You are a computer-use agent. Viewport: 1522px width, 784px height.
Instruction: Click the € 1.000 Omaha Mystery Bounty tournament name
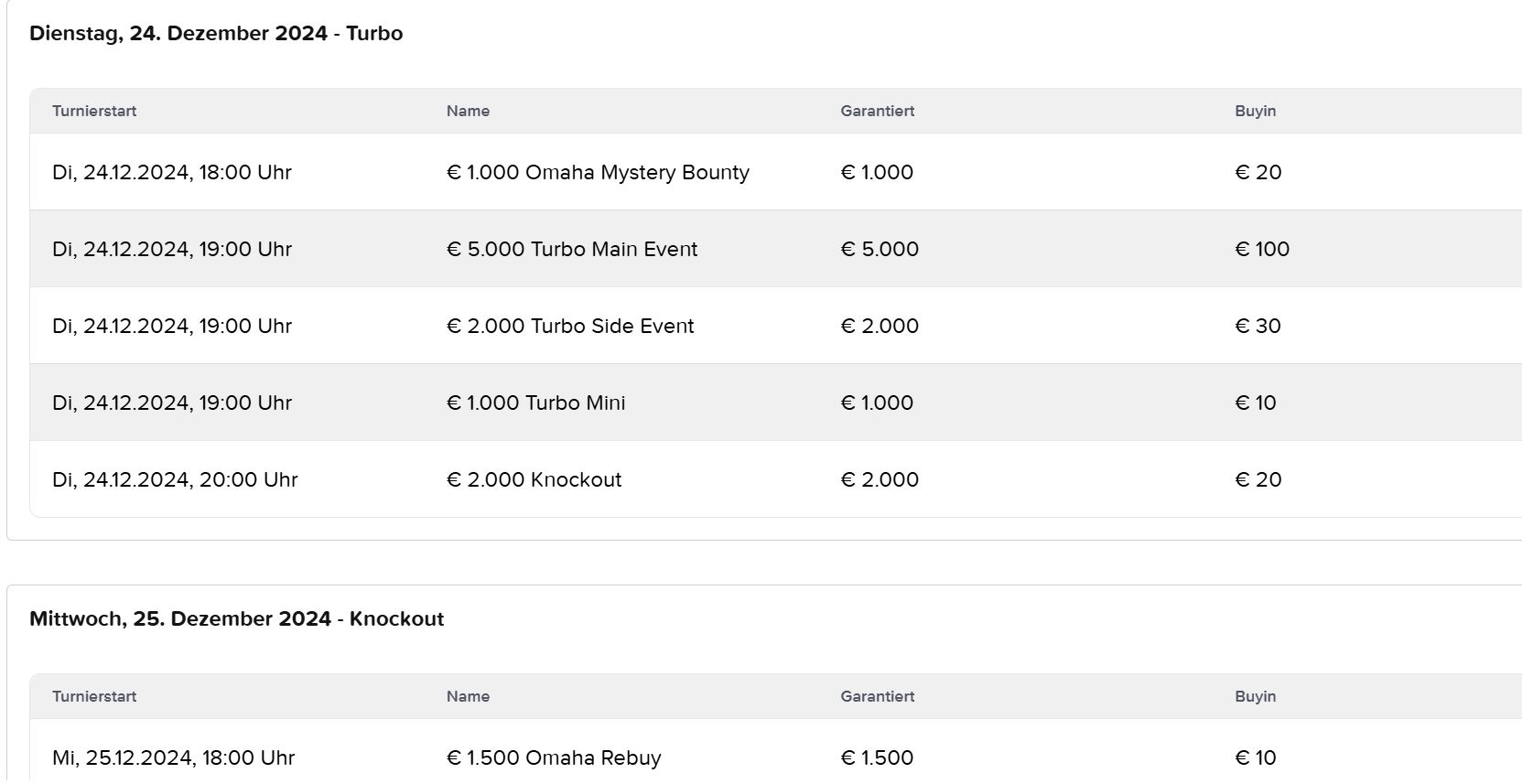pyautogui.click(x=598, y=172)
